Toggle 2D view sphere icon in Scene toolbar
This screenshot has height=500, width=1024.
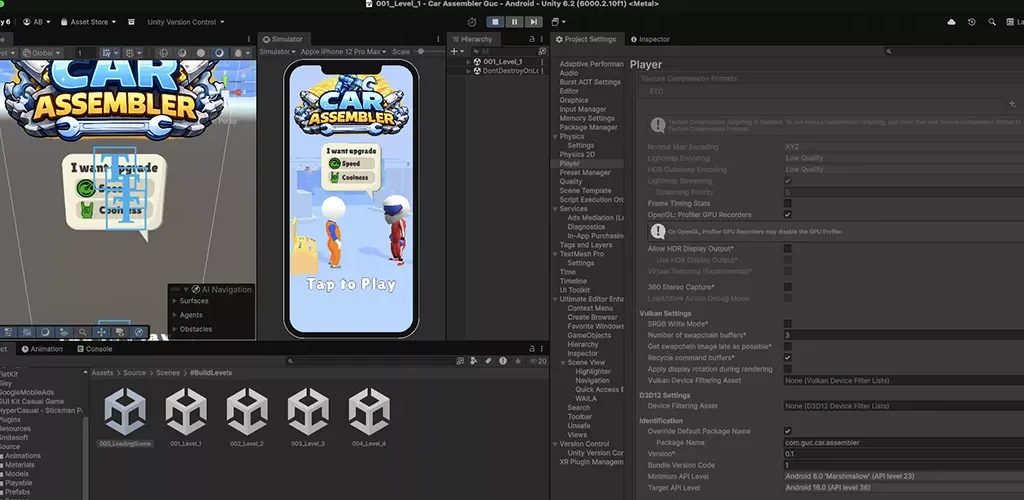(x=163, y=52)
